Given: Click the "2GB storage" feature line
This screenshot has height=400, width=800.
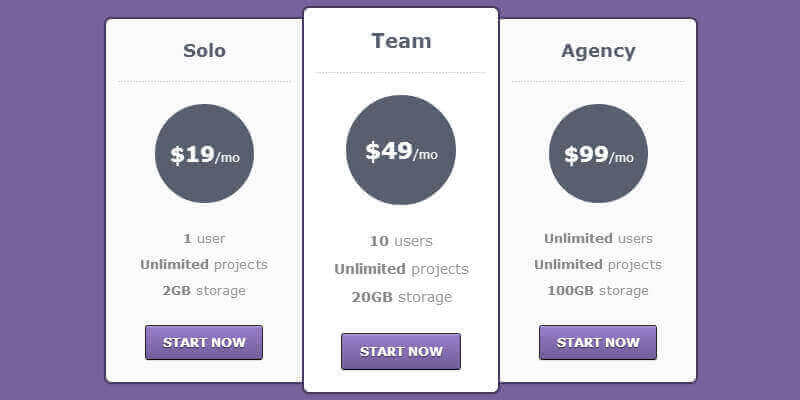Looking at the screenshot, I should 204,291.
